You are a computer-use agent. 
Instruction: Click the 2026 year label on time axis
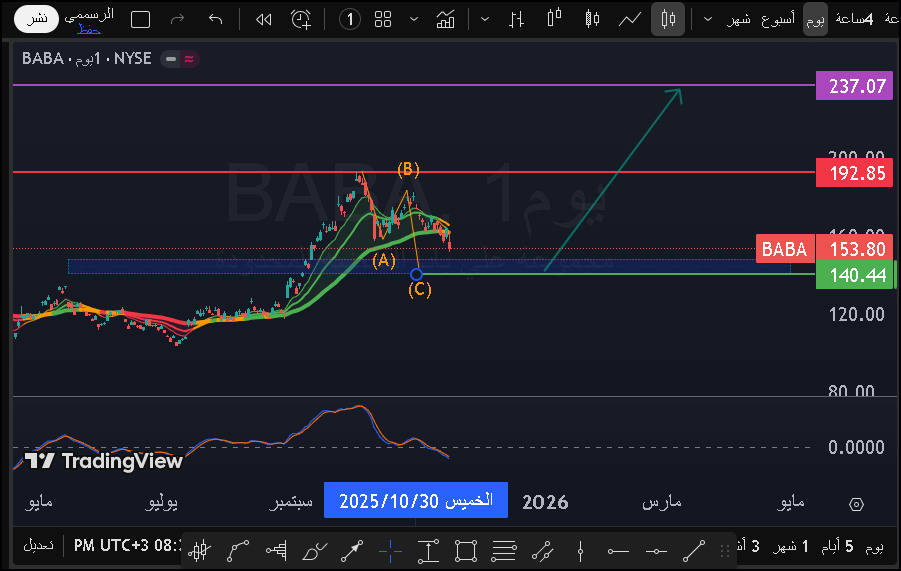pyautogui.click(x=545, y=502)
